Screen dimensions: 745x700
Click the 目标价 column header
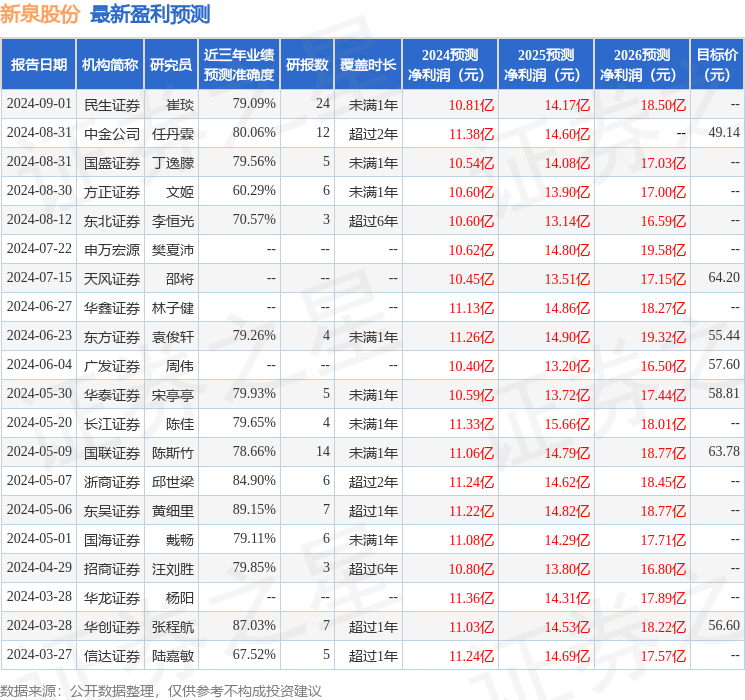[x=717, y=65]
